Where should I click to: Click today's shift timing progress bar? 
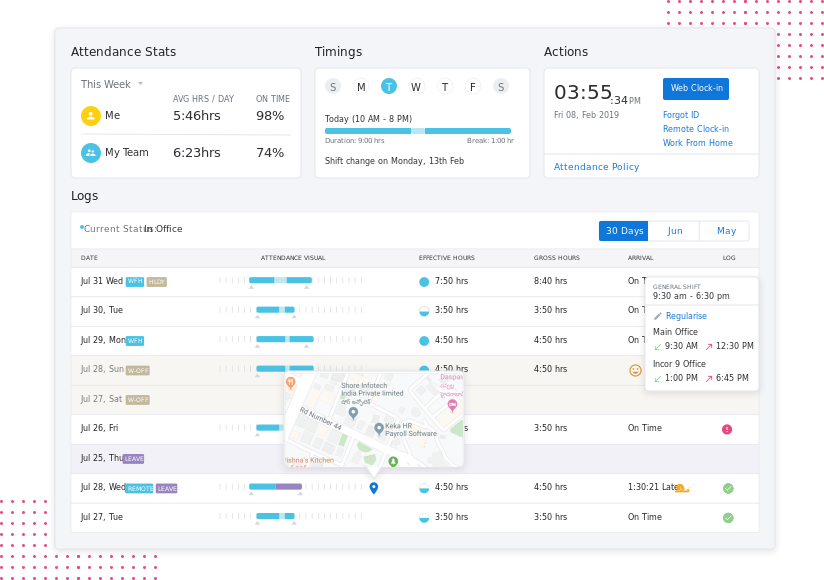point(418,131)
